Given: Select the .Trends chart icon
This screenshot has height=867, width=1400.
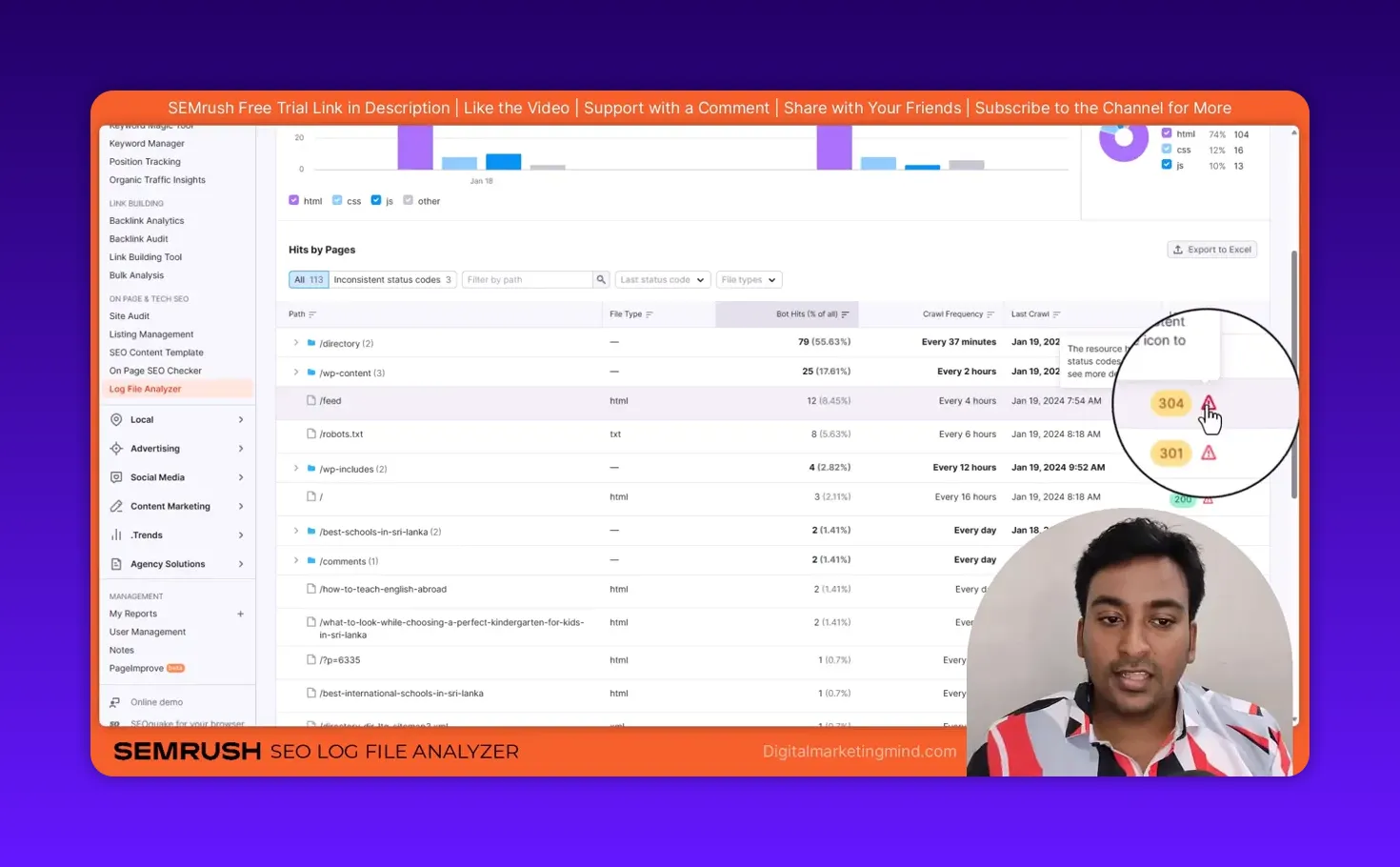Looking at the screenshot, I should [116, 534].
